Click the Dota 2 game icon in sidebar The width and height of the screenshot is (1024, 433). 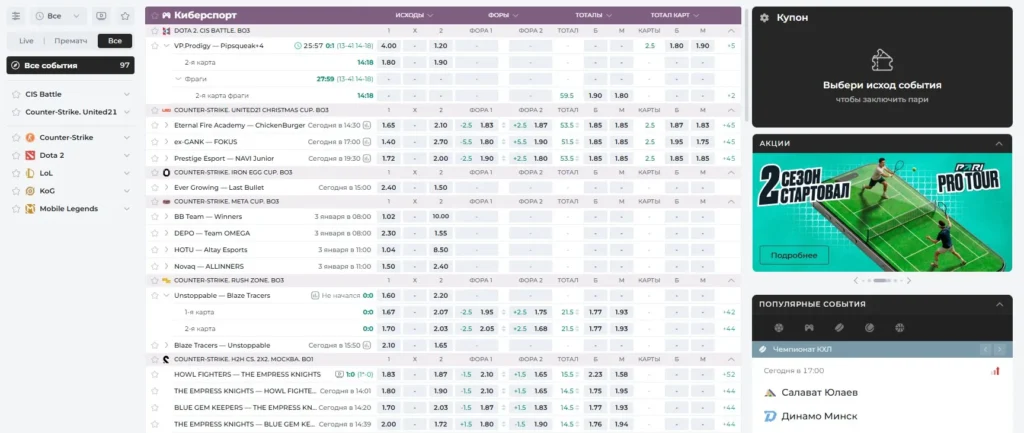[x=30, y=155]
